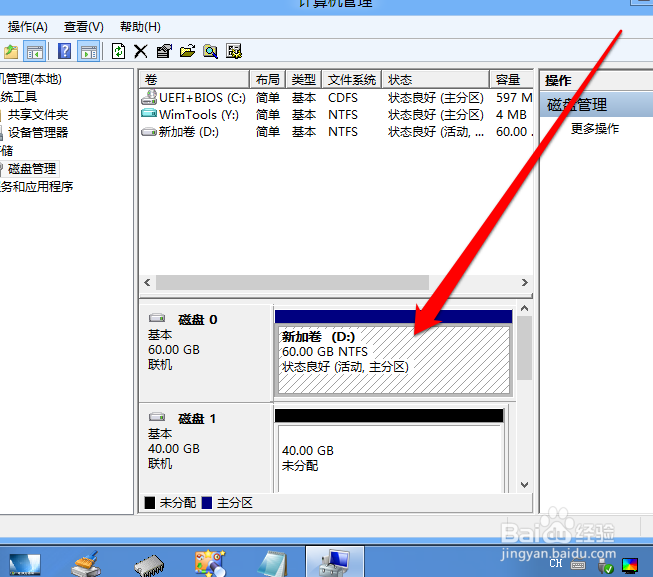
Task: Click the properties toolbar icon
Action: (164, 52)
